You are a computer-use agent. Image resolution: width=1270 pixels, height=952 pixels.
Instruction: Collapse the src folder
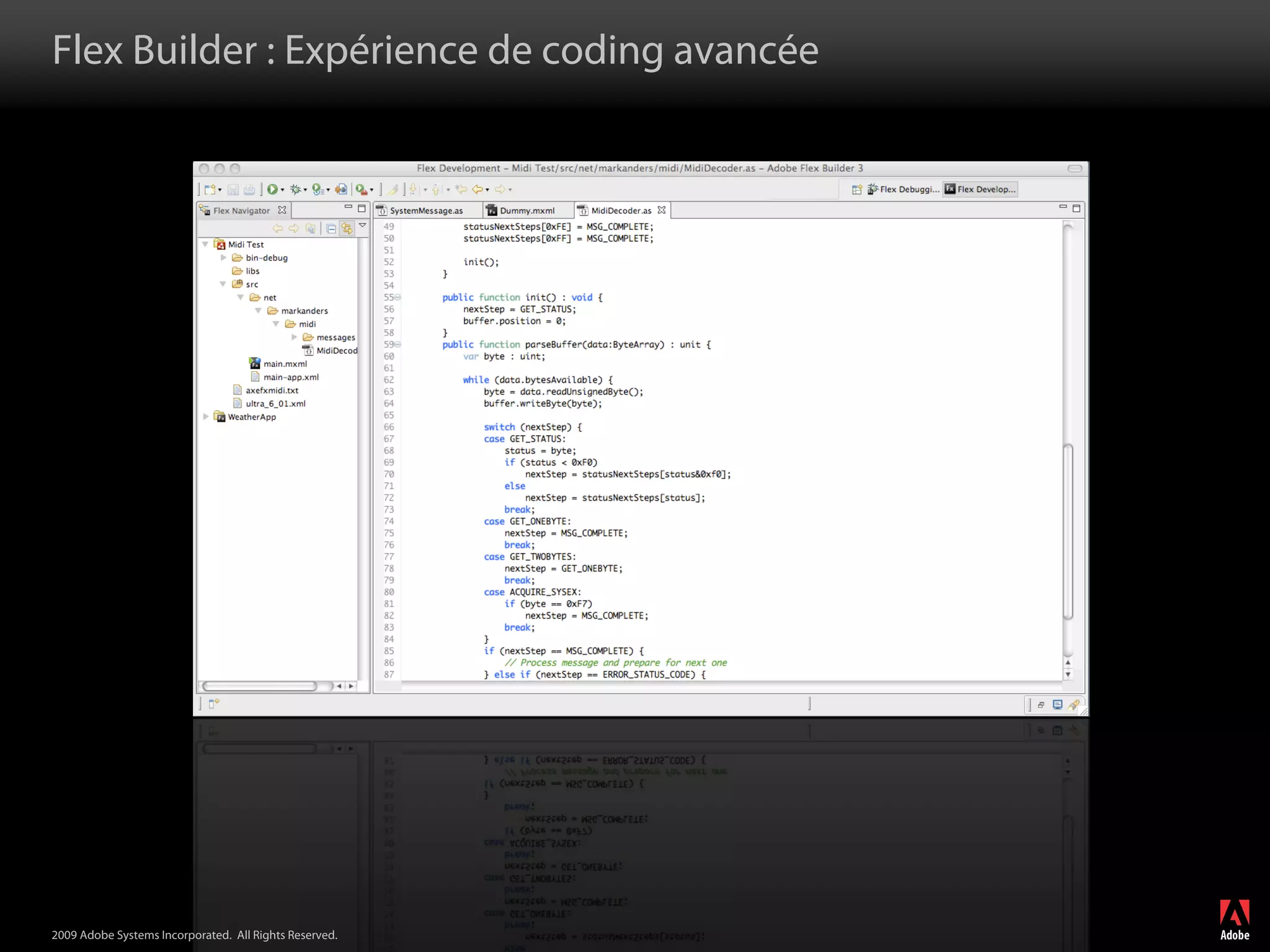(223, 284)
